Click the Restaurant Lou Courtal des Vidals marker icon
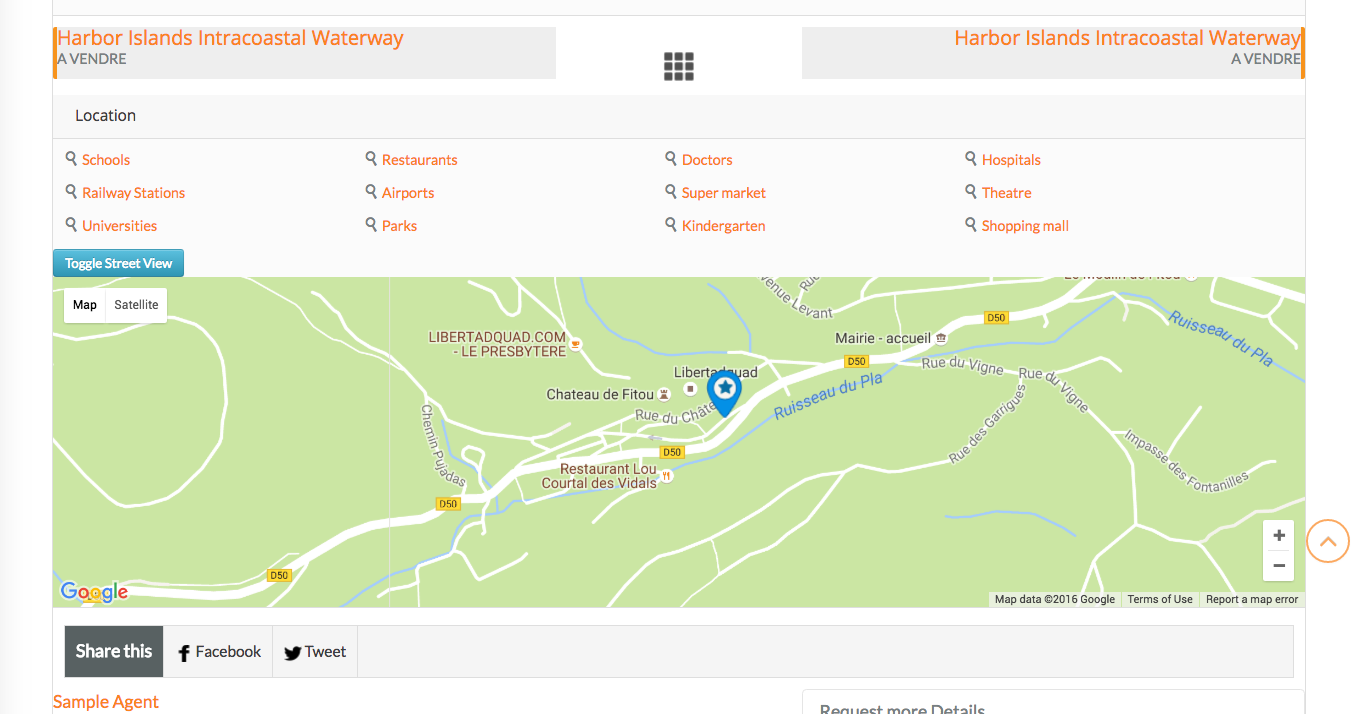1353x714 pixels. pos(668,476)
